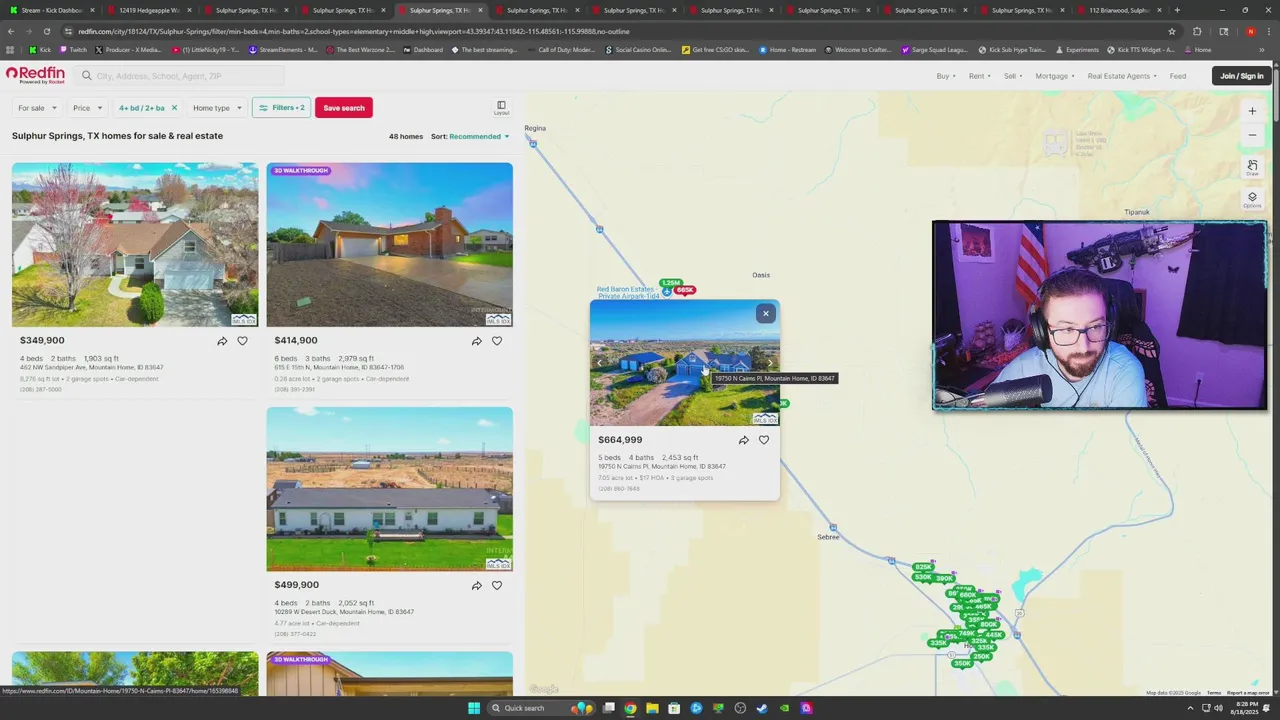
Task: Select the Draw tool on map
Action: [x=1252, y=167]
